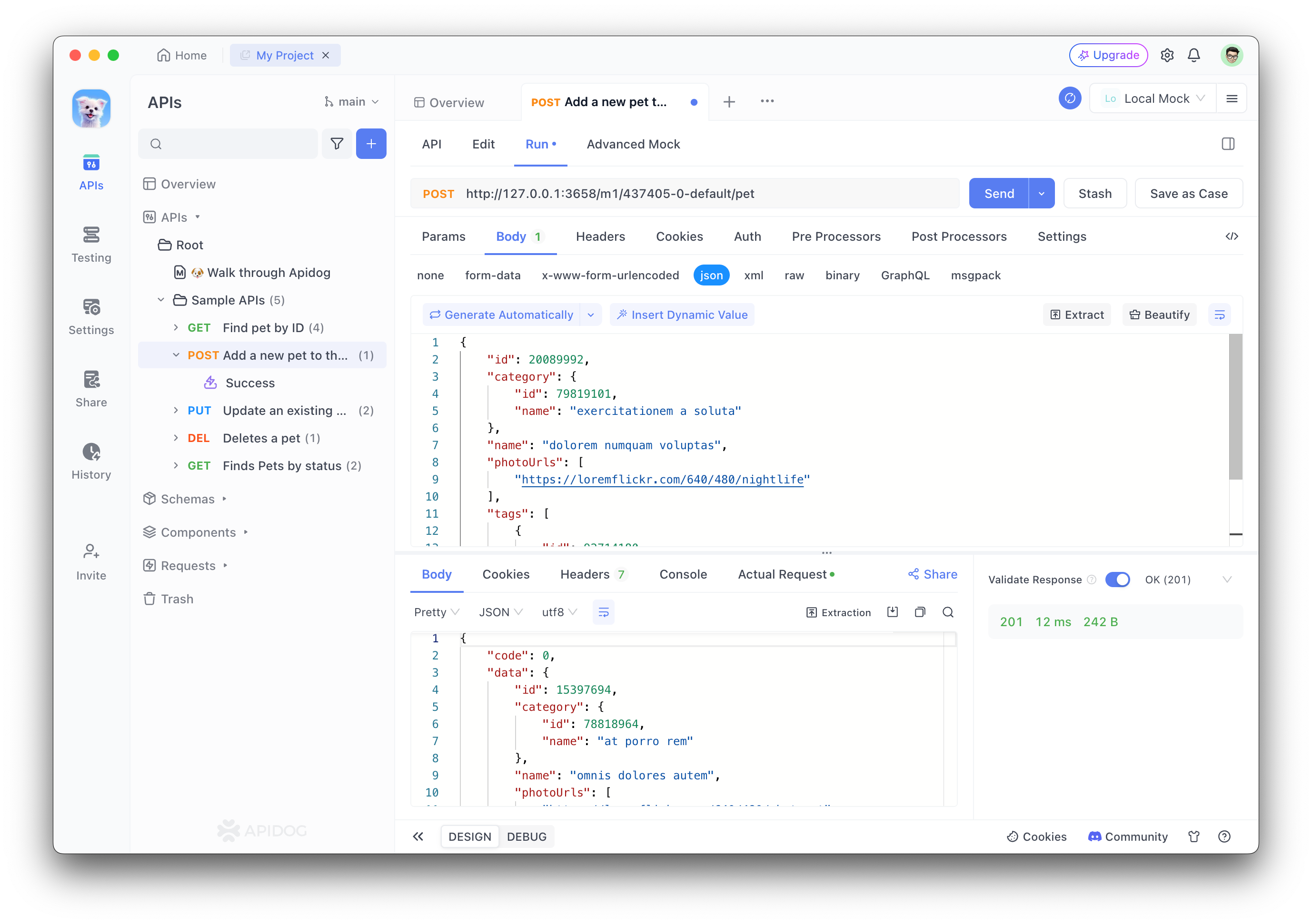This screenshot has width=1312, height=924.
Task: Copy response body with copy icon
Action: pyautogui.click(x=919, y=612)
